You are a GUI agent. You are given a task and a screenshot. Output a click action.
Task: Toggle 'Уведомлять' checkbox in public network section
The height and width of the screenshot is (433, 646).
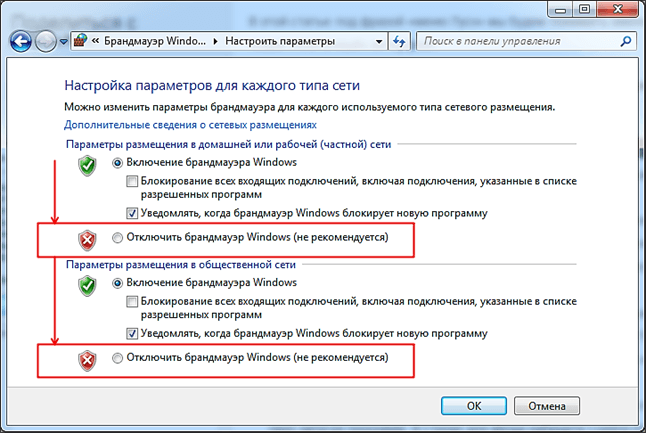click(133, 333)
